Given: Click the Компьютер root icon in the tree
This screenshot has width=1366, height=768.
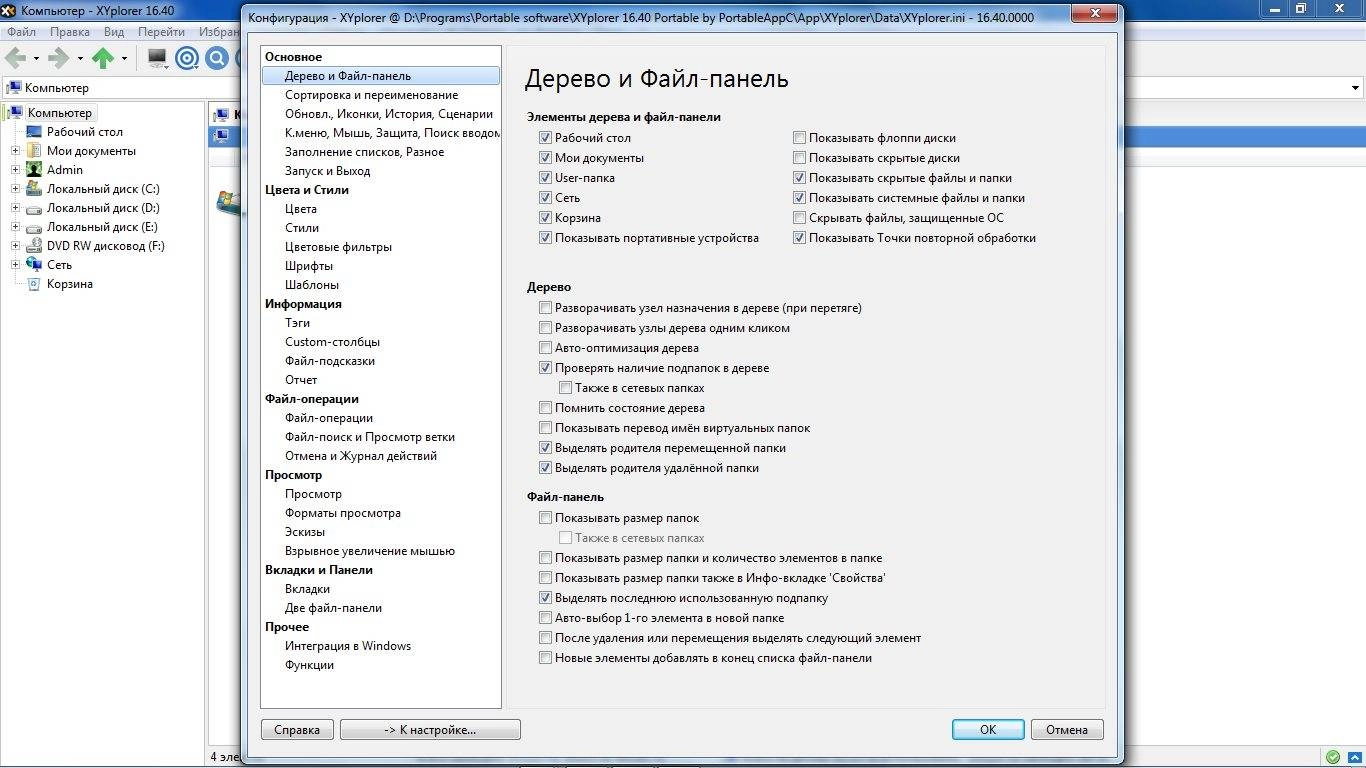Looking at the screenshot, I should (15, 113).
